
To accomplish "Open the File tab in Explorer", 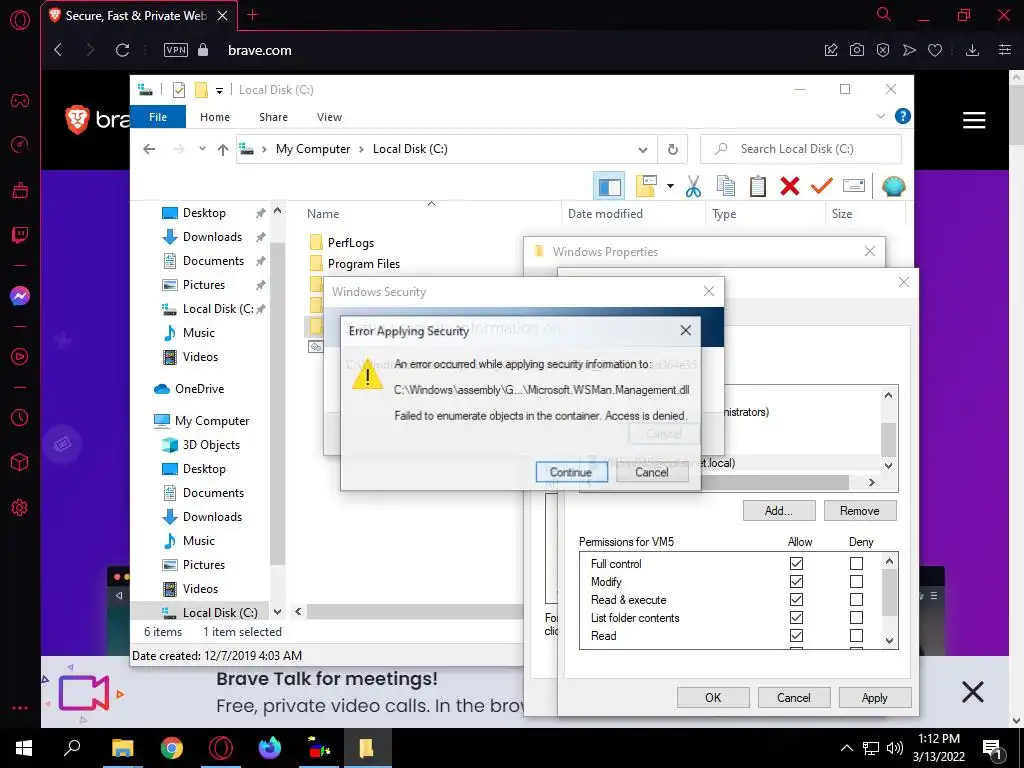I will click(158, 117).
